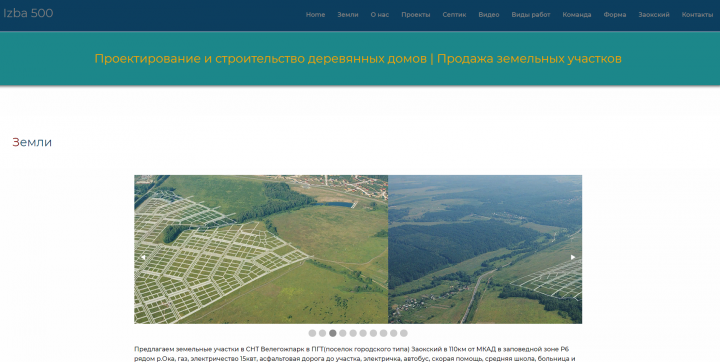Select the active third carousel dot
The height and width of the screenshot is (362, 720).
click(x=332, y=333)
